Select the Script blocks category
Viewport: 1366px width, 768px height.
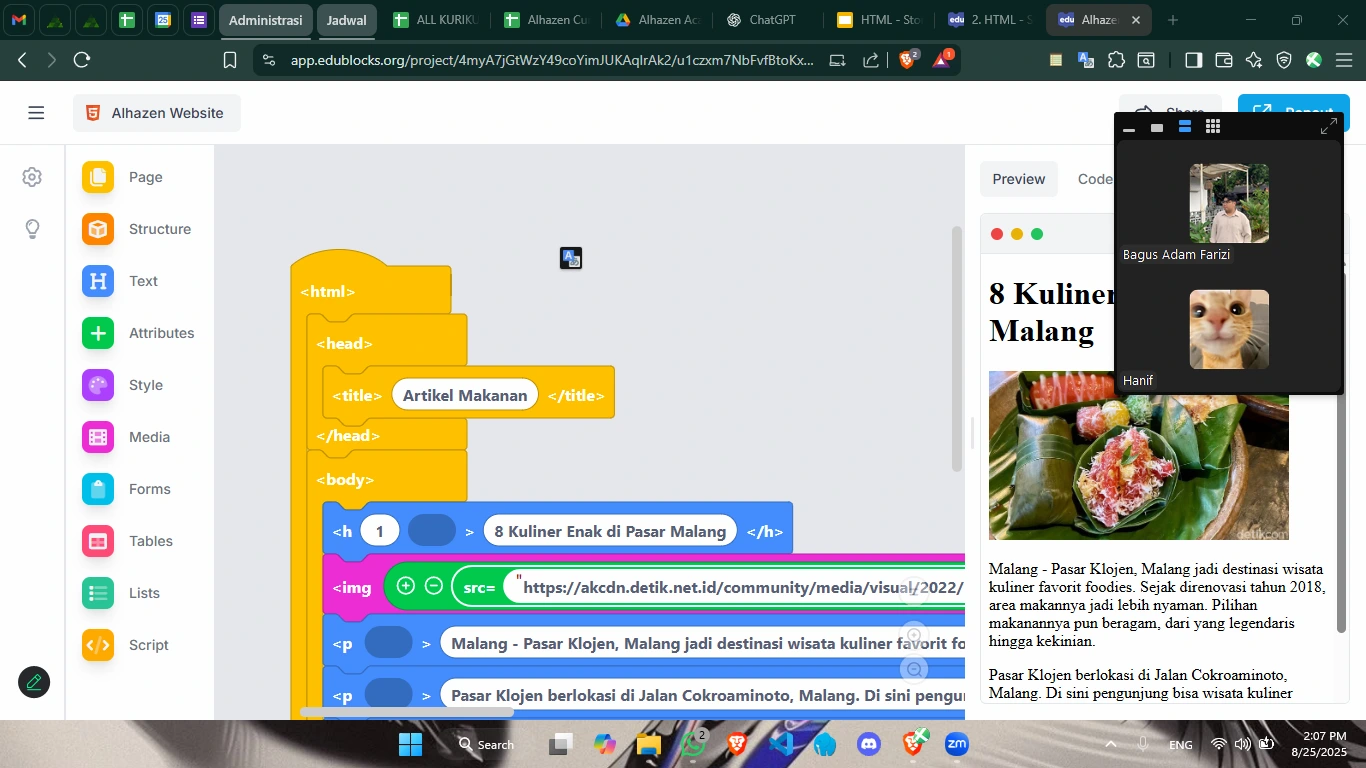(148, 645)
